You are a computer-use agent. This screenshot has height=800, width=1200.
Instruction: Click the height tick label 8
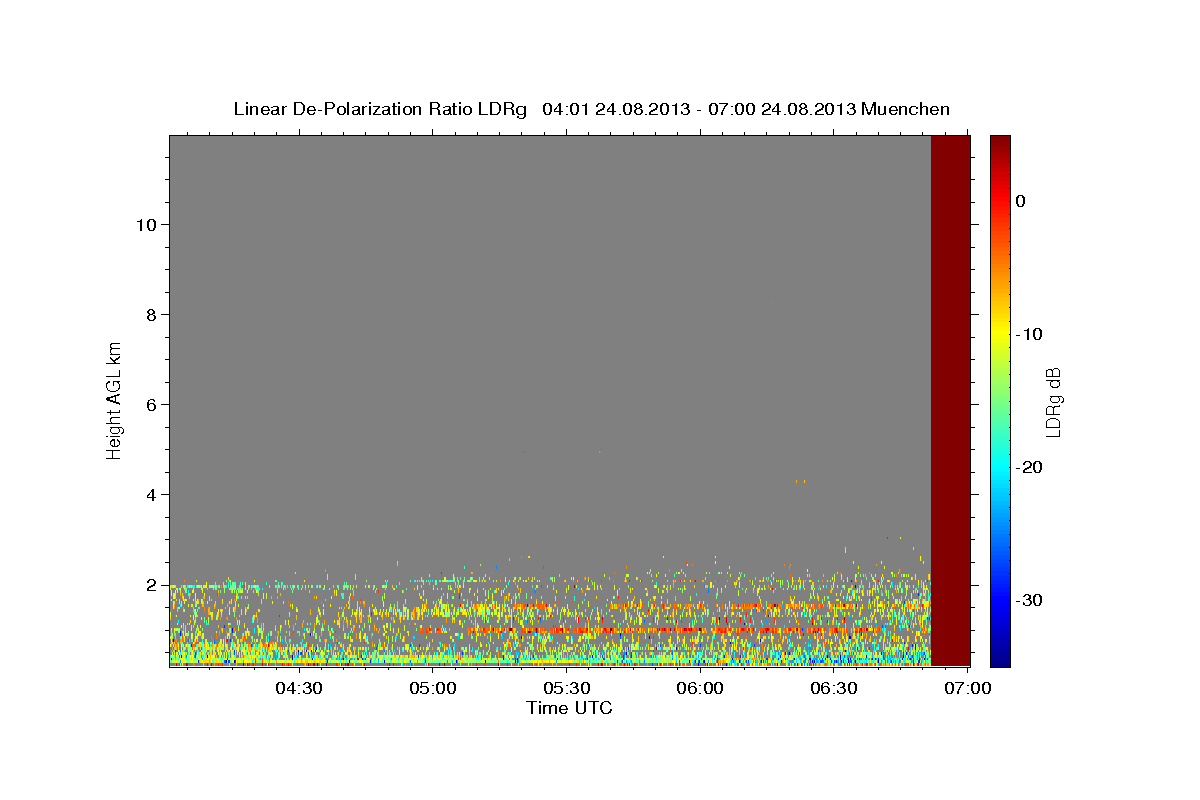(149, 314)
